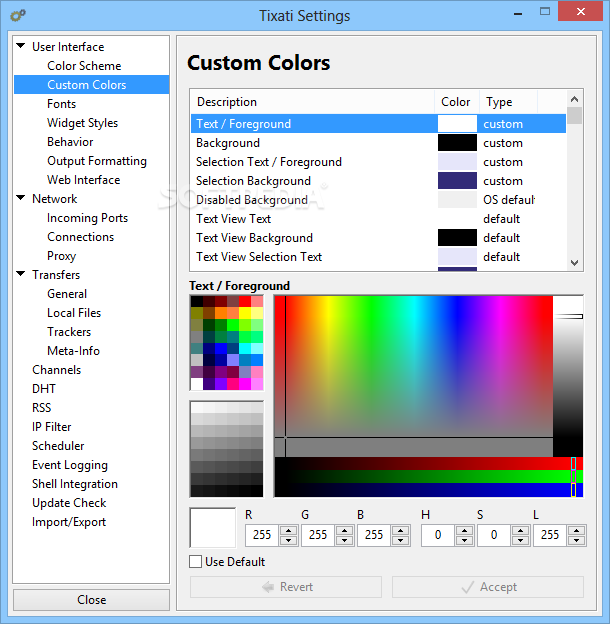This screenshot has height=624, width=610.
Task: Click the blue channel slider bar
Action: 429,490
